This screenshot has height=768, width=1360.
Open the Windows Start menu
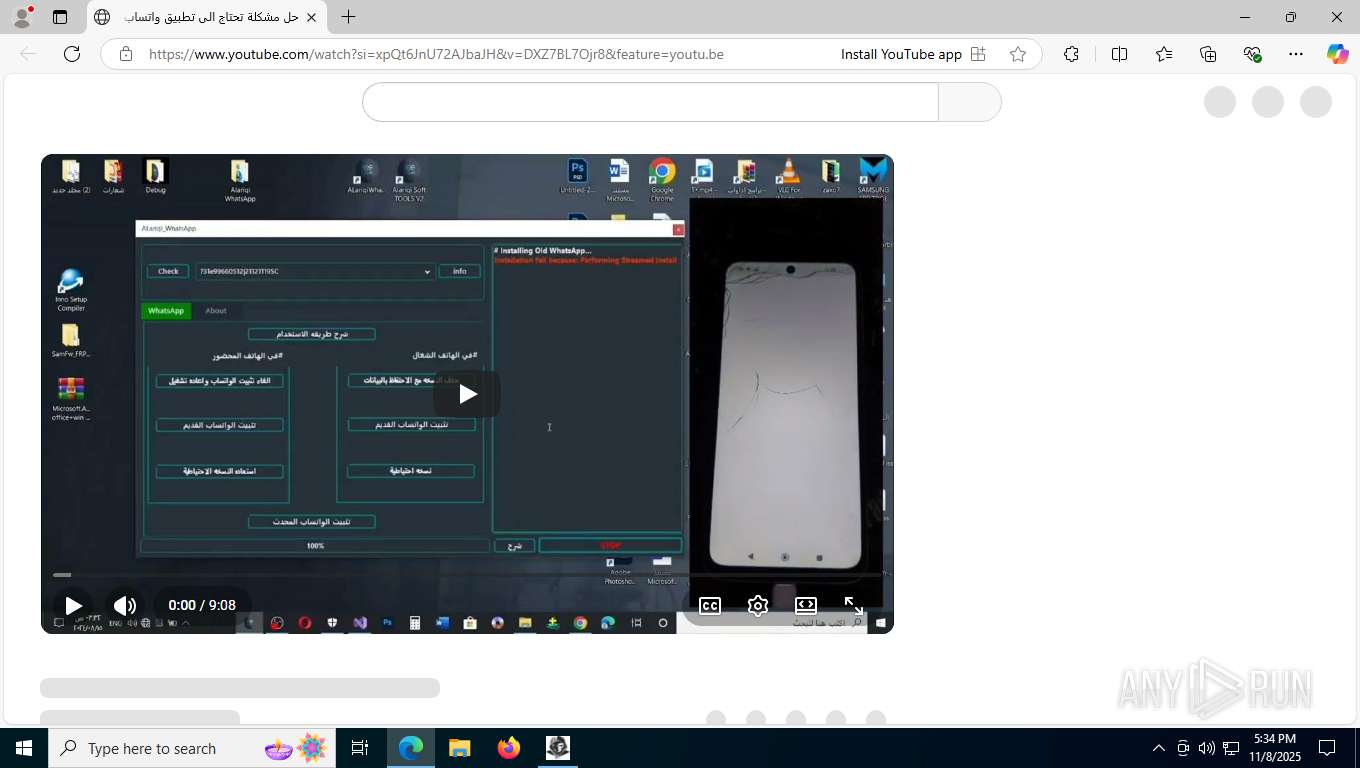24,748
